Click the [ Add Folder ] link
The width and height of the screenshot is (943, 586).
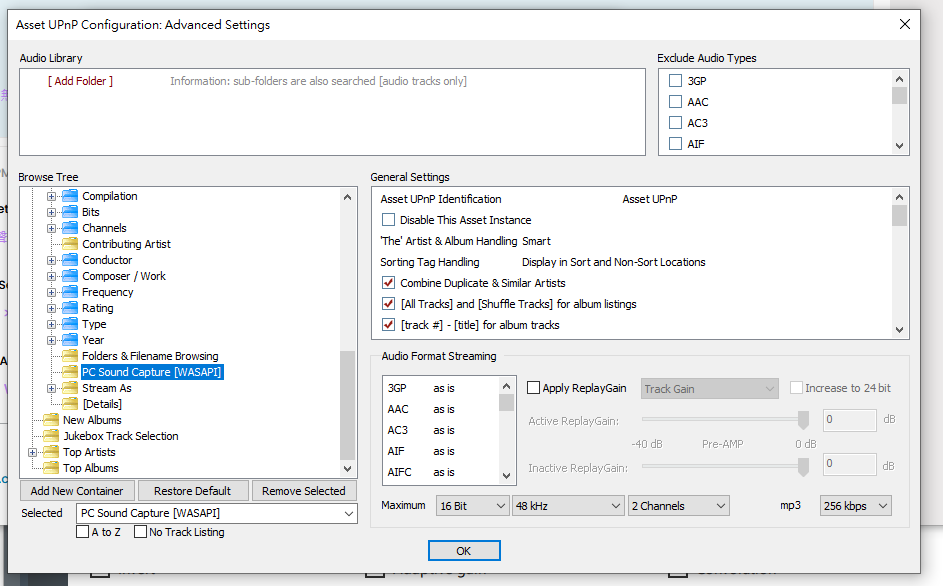pos(80,81)
